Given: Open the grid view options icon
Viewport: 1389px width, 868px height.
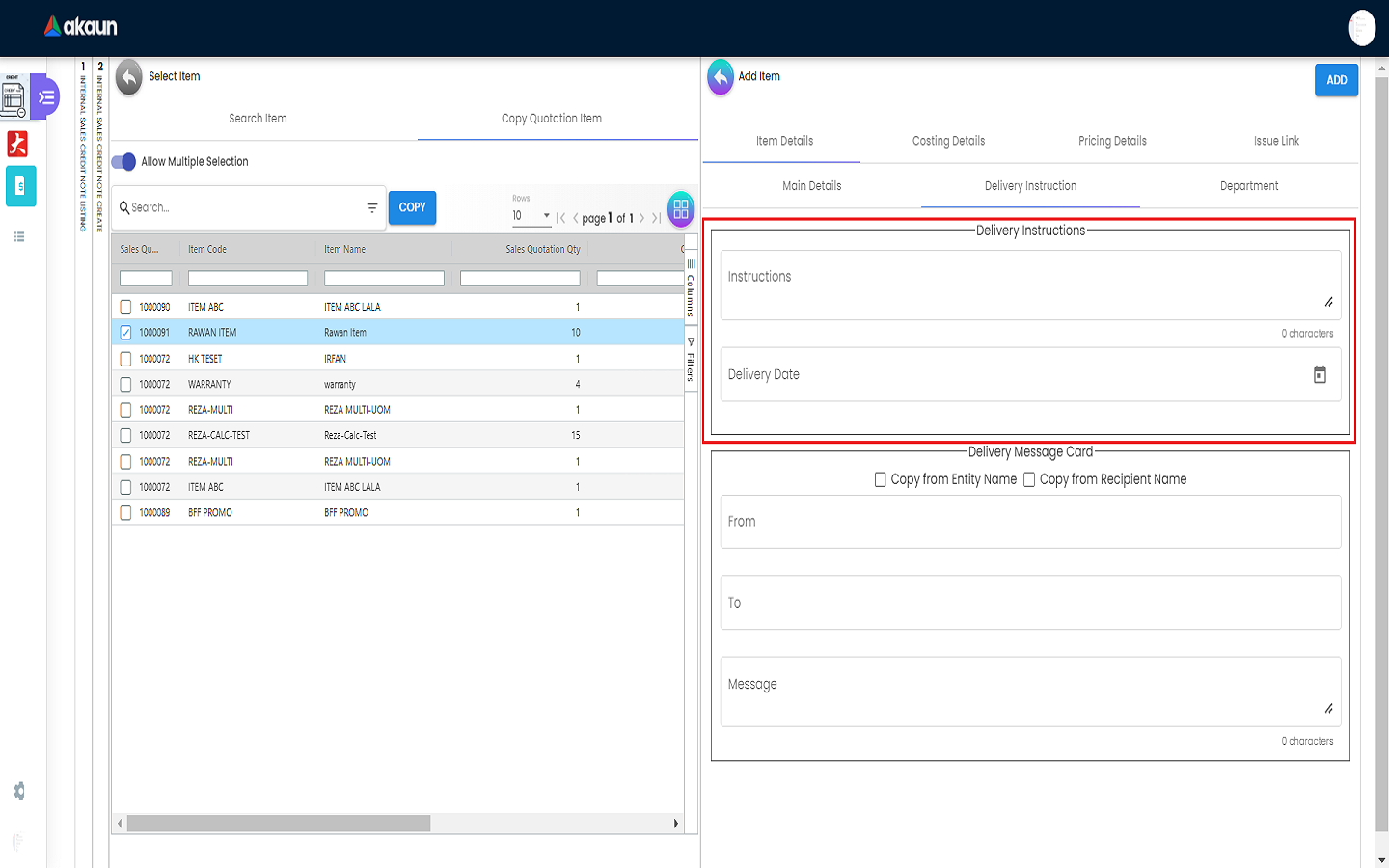Looking at the screenshot, I should click(x=681, y=208).
